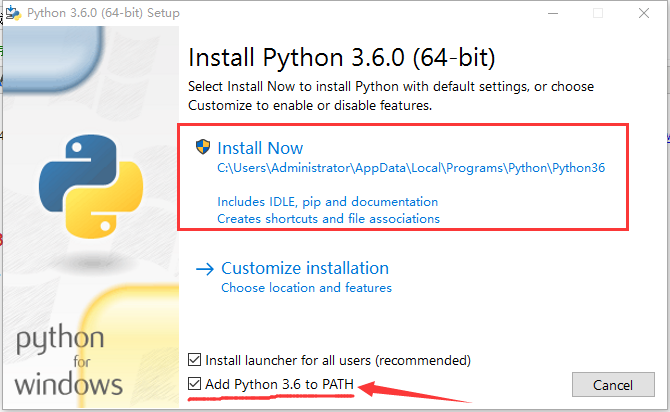Click the Install Now heading
The image size is (670, 412).
[260, 148]
